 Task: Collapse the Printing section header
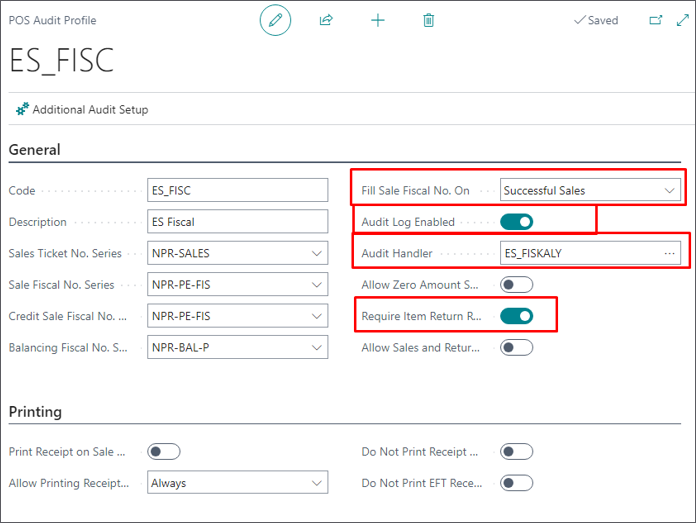36,412
